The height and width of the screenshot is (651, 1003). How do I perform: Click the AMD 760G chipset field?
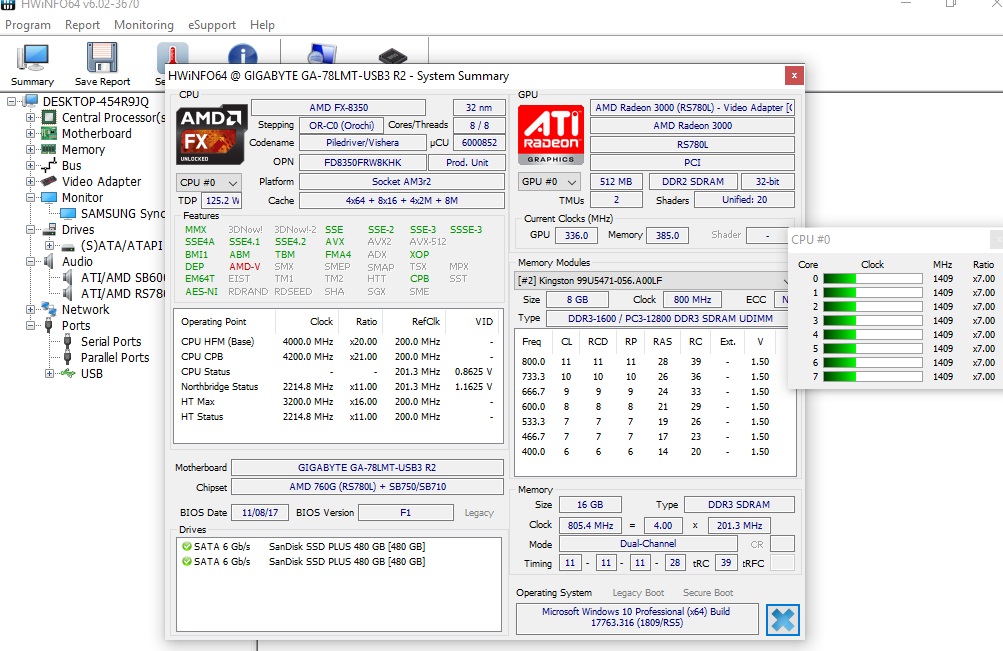(367, 487)
